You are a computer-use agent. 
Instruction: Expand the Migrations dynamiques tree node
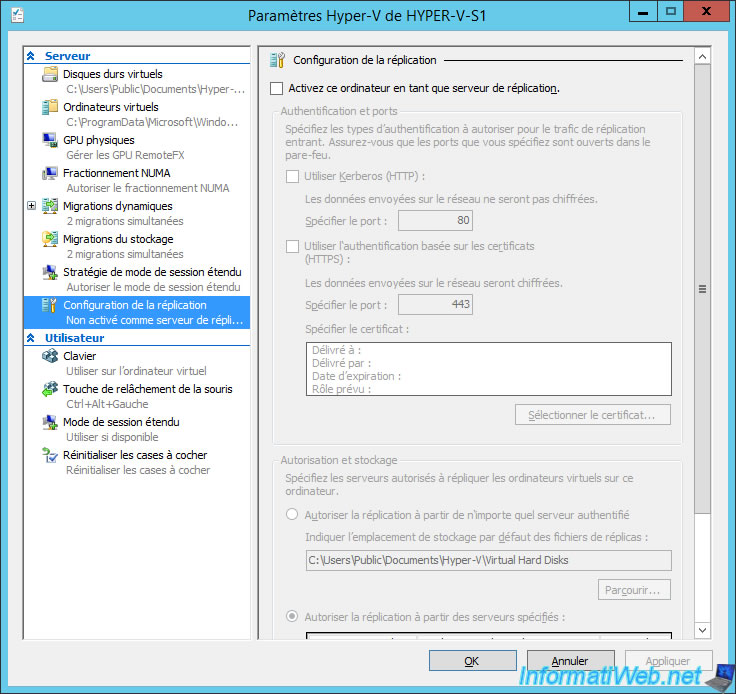pos(31,206)
